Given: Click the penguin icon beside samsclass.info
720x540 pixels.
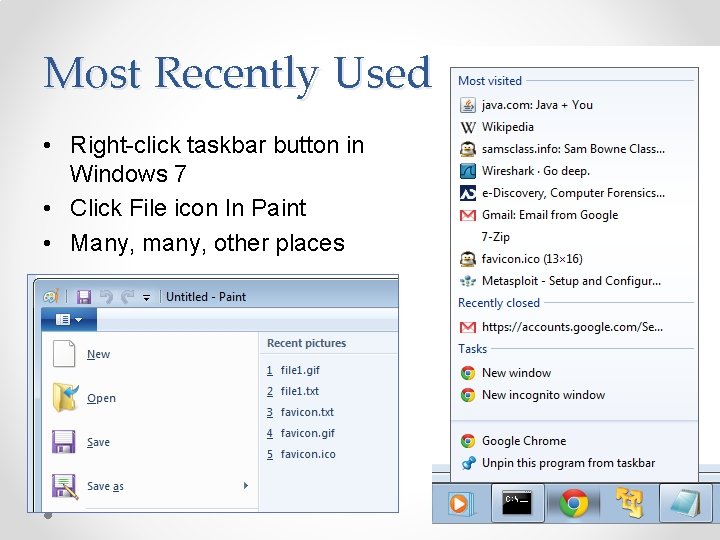Looking at the screenshot, I should [467, 149].
